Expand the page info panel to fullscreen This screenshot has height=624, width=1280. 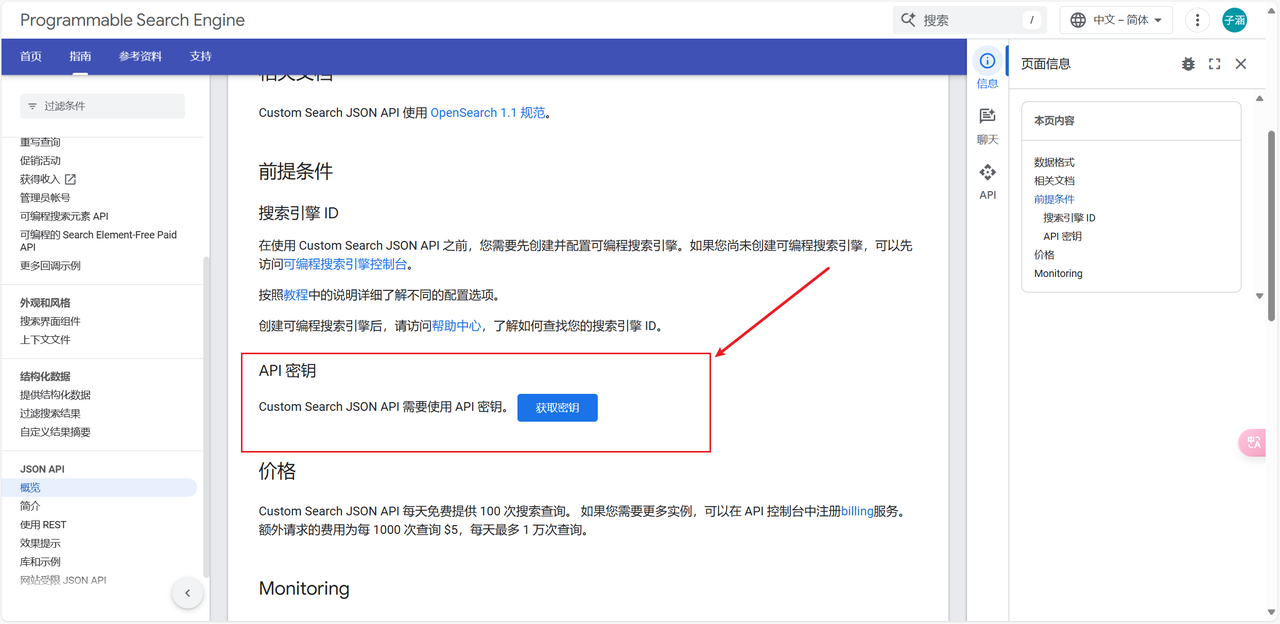click(x=1214, y=64)
